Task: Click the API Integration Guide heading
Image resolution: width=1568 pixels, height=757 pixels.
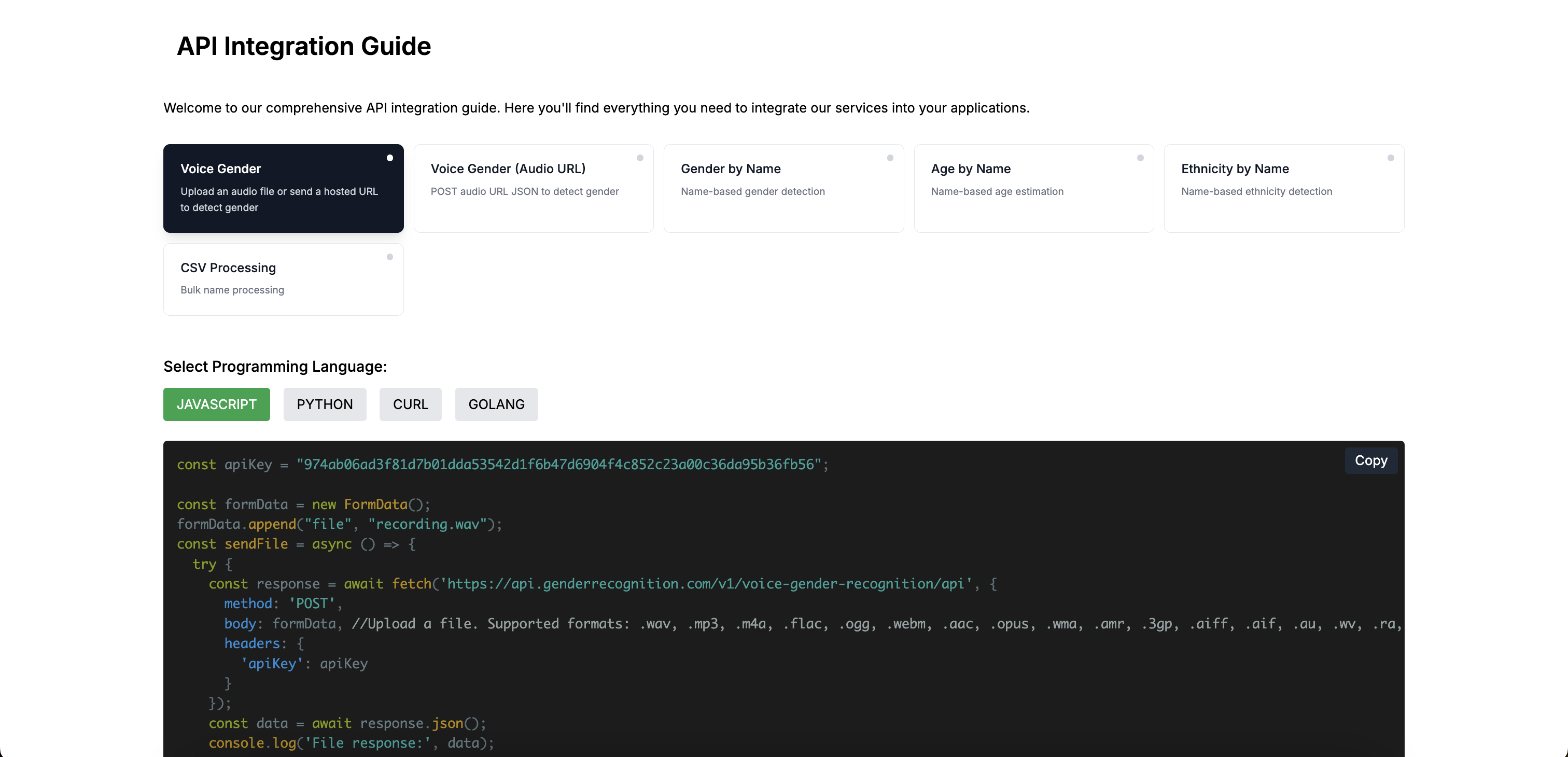Action: tap(304, 46)
